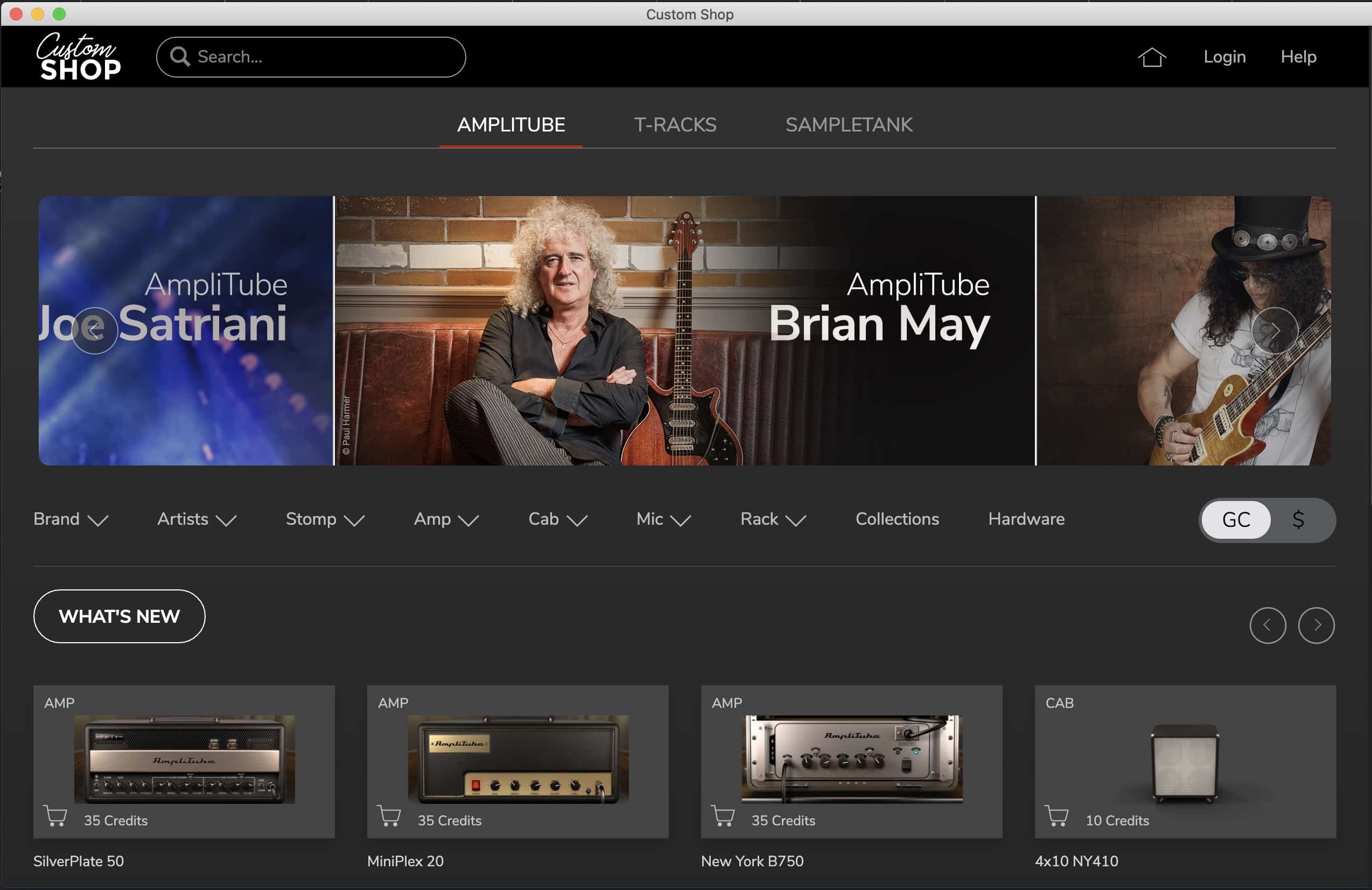Image resolution: width=1372 pixels, height=890 pixels.
Task: Open the 4x10 NY410 product name
Action: click(x=1076, y=860)
